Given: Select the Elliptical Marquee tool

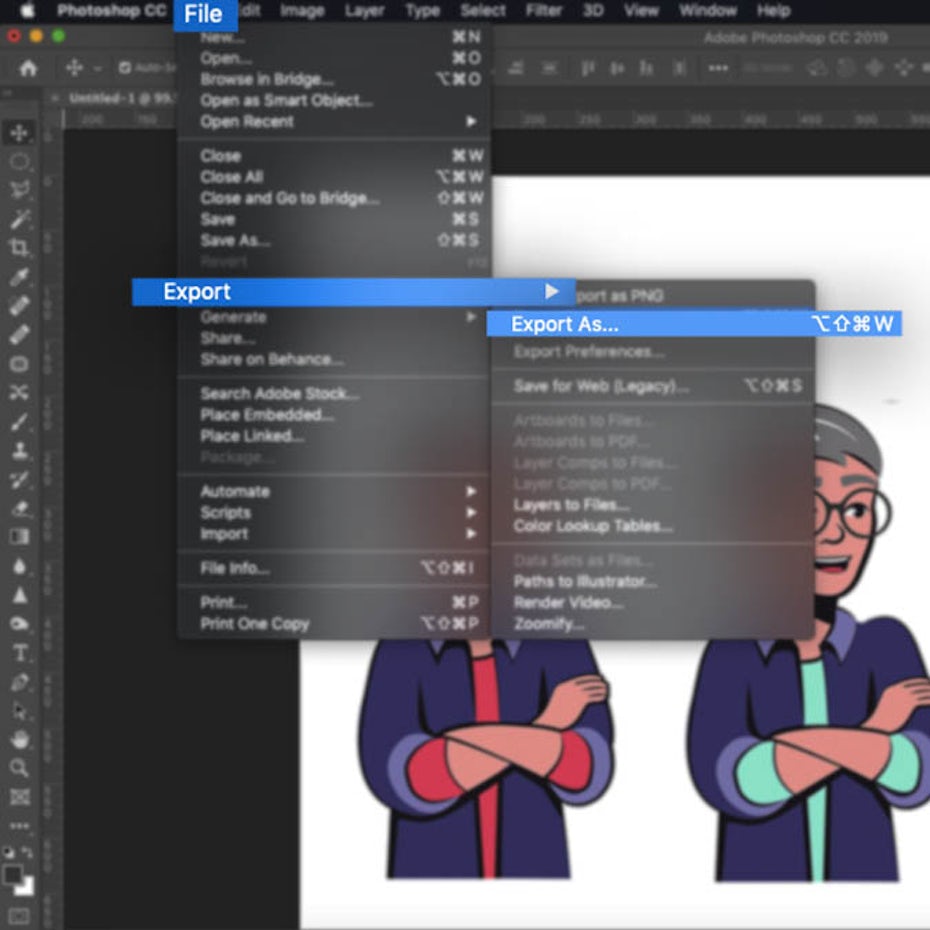Looking at the screenshot, I should coord(19,162).
